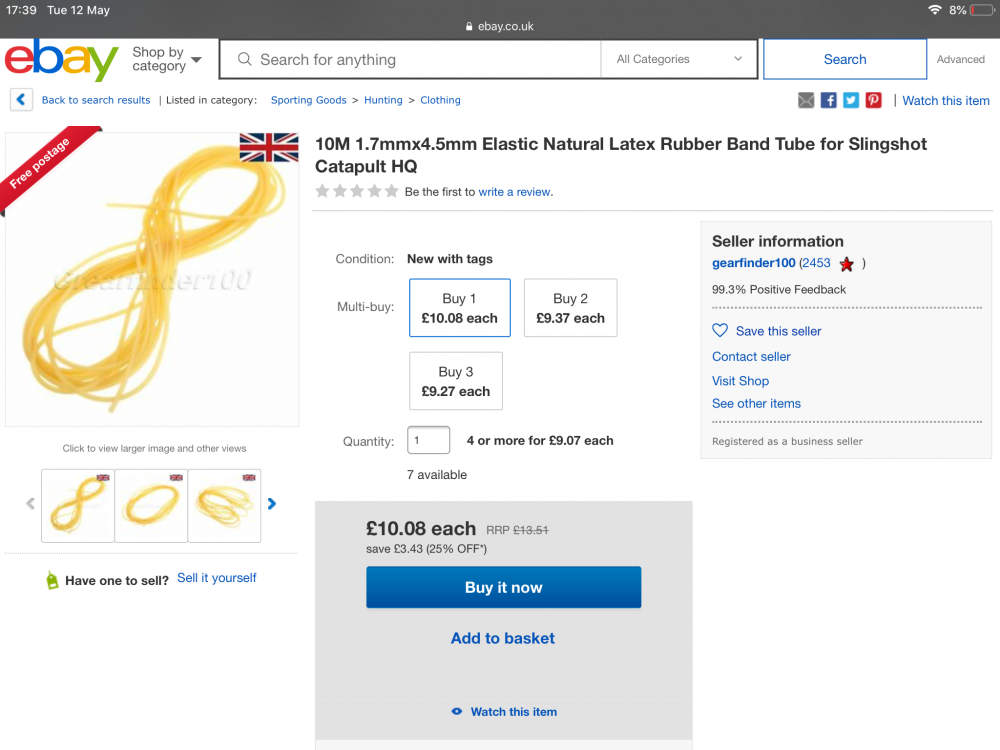This screenshot has width=1000, height=750.
Task: Click the heart icon to save seller
Action: point(720,330)
